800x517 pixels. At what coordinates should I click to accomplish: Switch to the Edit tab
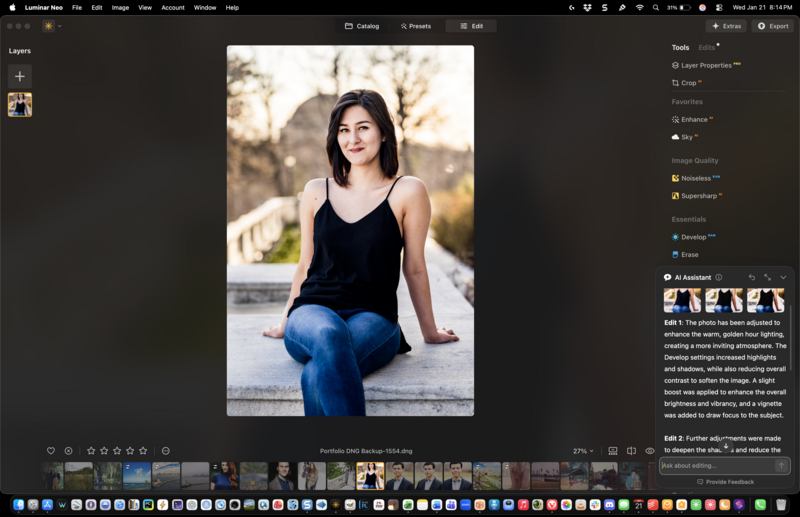click(x=471, y=26)
